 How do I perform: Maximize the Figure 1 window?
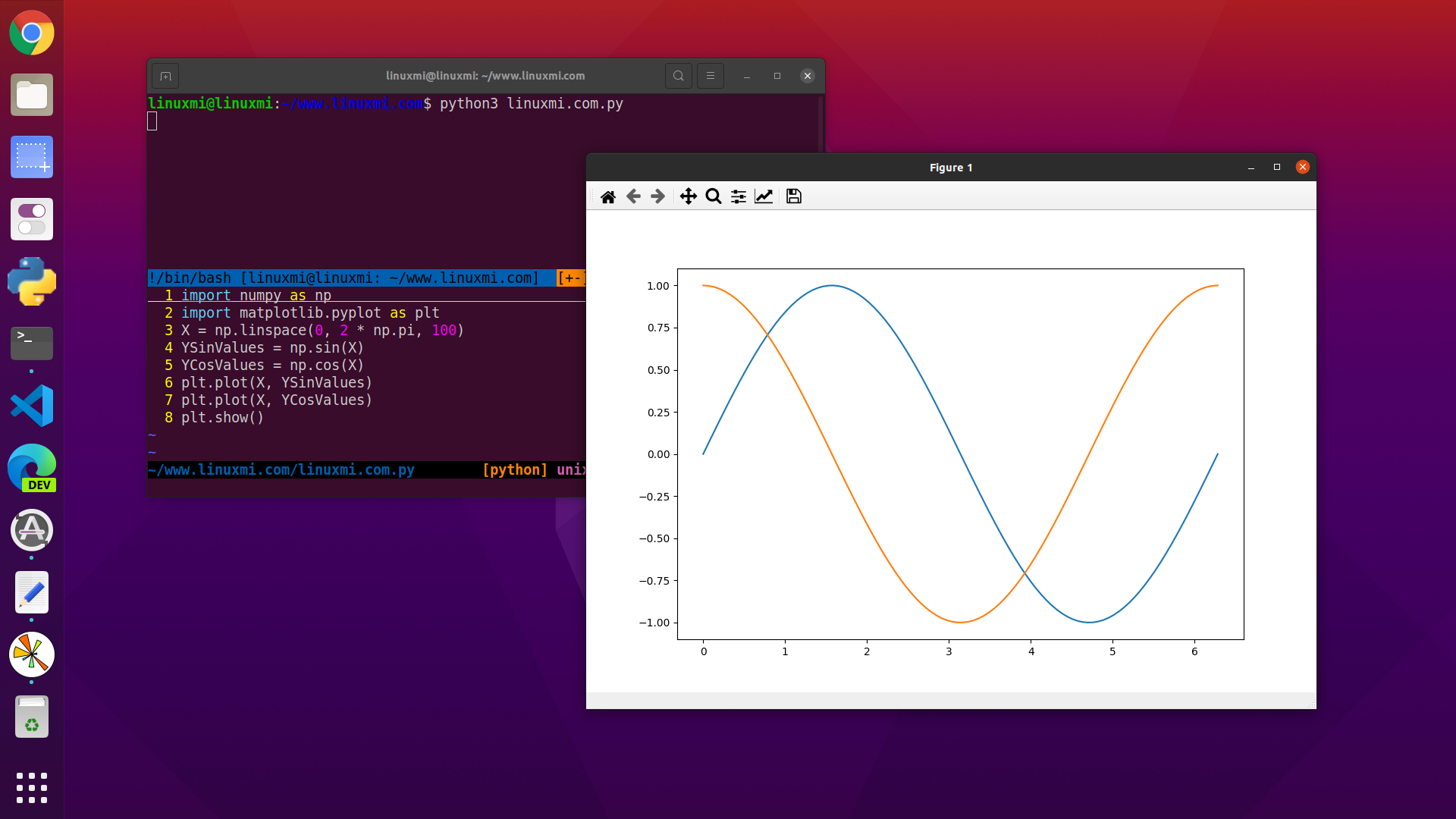1277,167
